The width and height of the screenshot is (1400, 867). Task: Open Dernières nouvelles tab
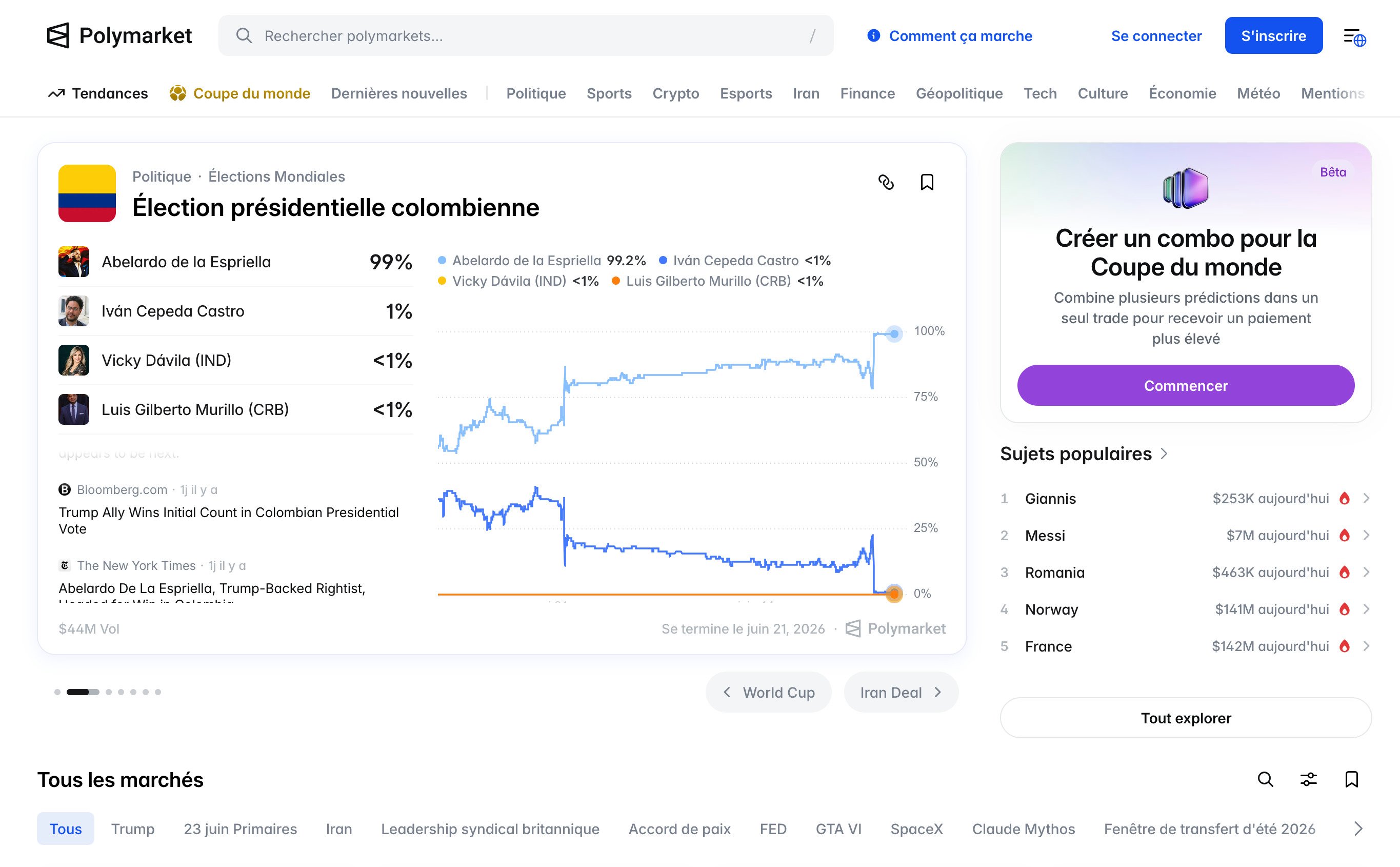pyautogui.click(x=399, y=93)
